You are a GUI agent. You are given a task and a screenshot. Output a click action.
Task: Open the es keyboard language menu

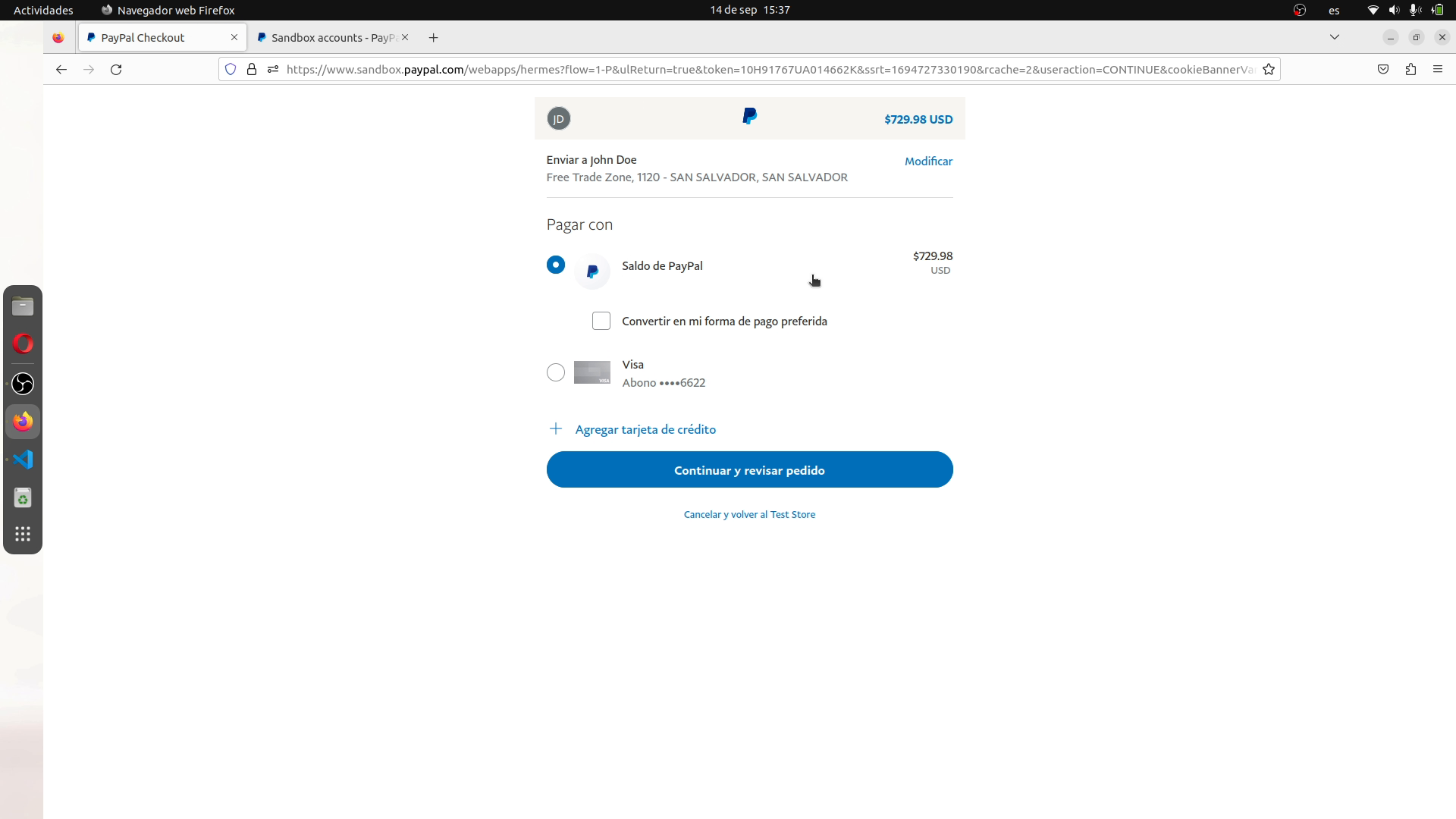(1334, 10)
